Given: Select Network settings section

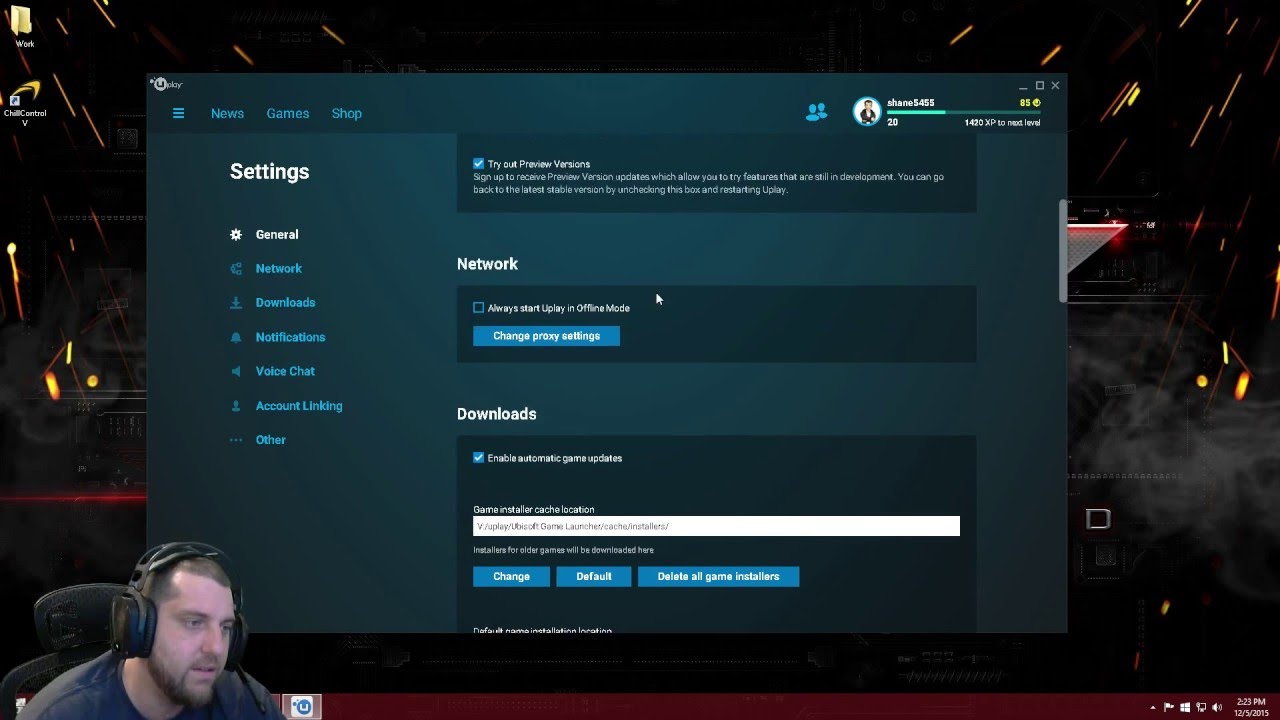Looking at the screenshot, I should click(278, 269).
